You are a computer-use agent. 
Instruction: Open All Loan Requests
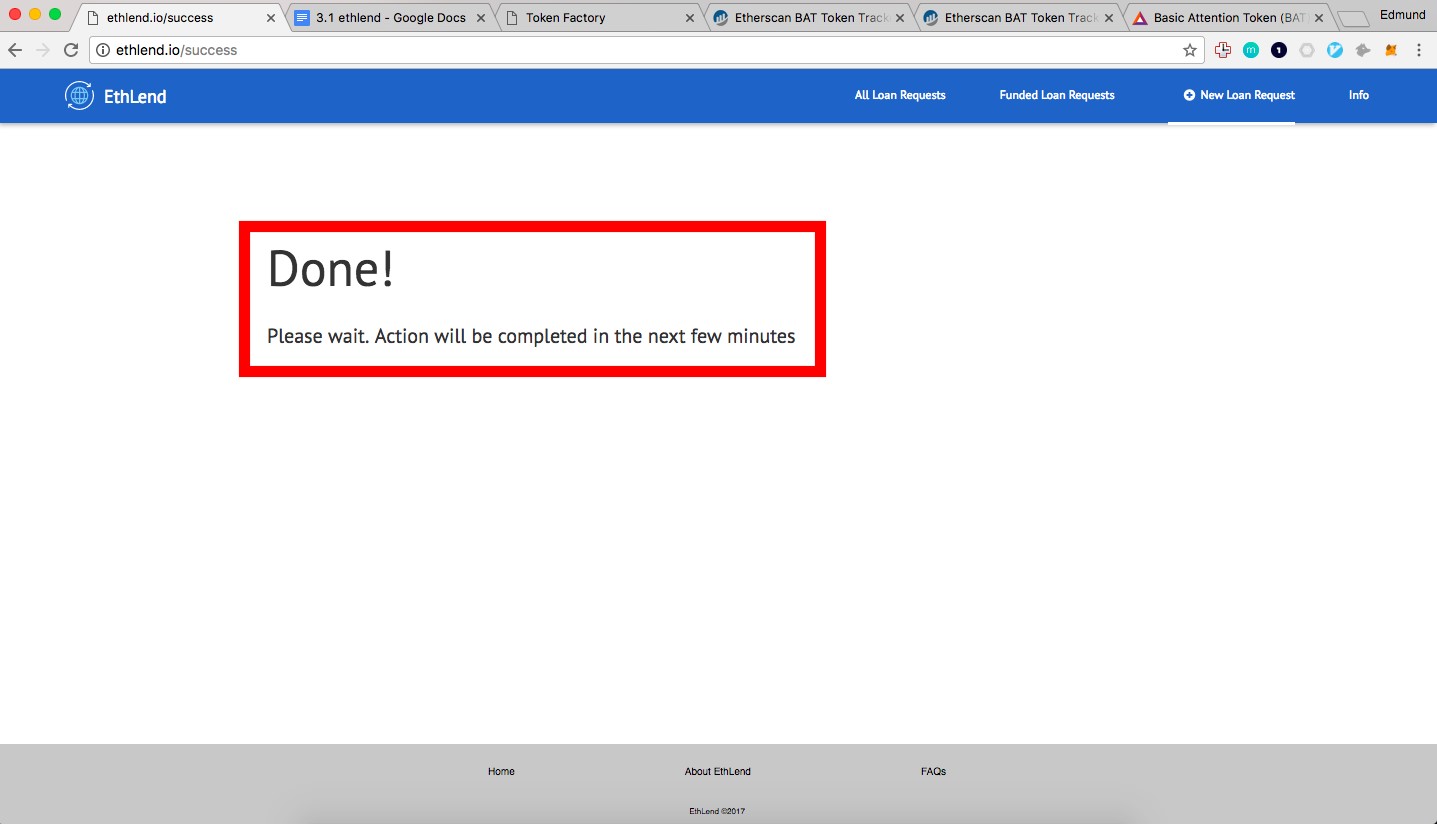pos(900,95)
